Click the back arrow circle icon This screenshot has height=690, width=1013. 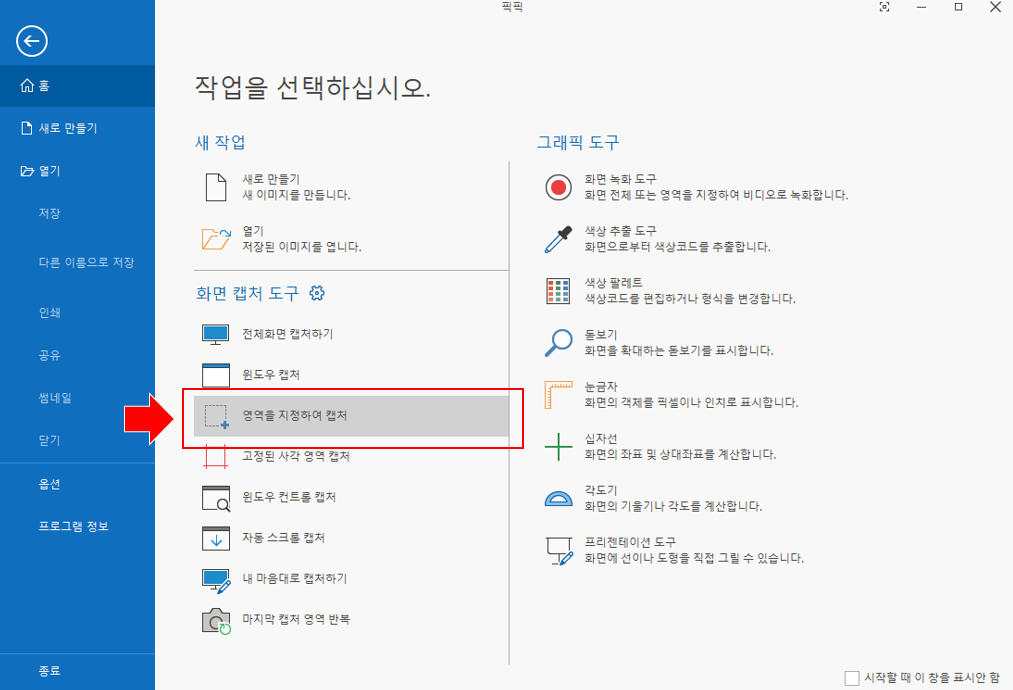point(32,41)
